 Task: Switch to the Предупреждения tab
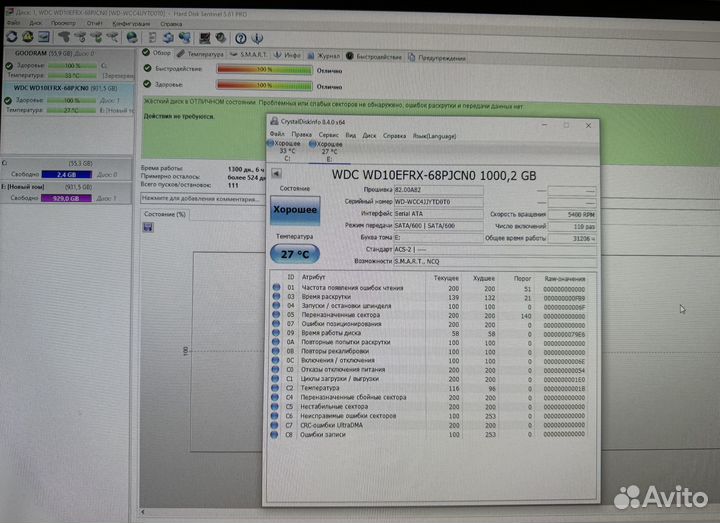437,58
